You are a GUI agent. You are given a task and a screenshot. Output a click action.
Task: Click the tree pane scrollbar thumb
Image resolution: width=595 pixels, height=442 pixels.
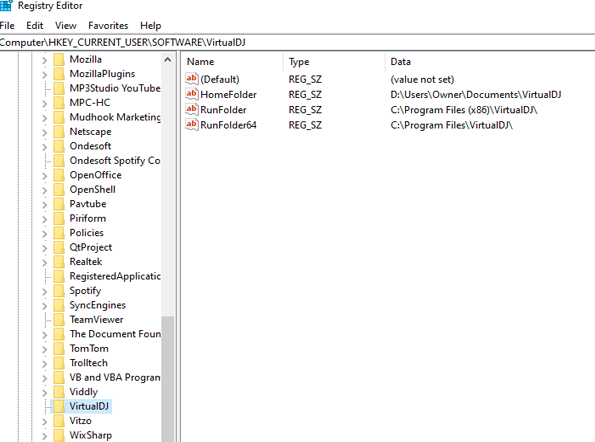[x=167, y=379]
